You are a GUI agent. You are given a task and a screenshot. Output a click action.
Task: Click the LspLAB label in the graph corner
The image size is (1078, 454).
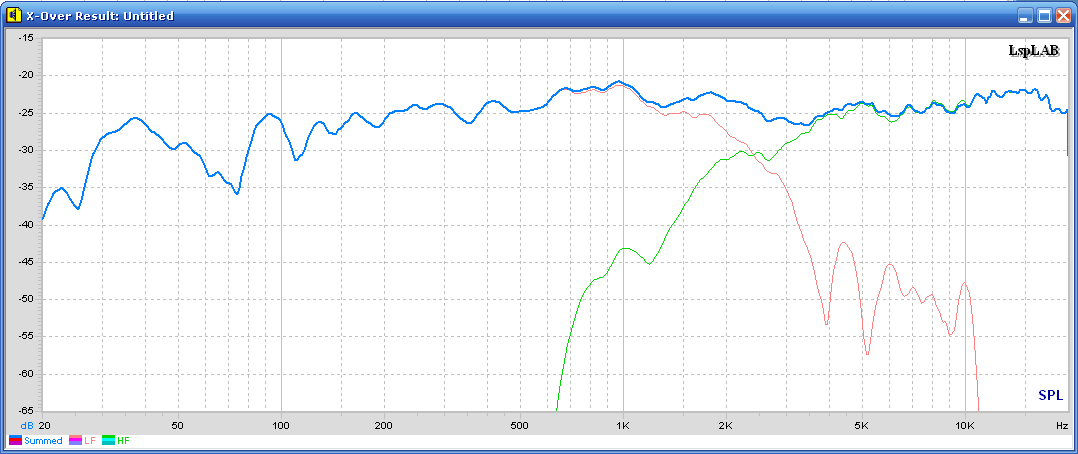[1035, 50]
